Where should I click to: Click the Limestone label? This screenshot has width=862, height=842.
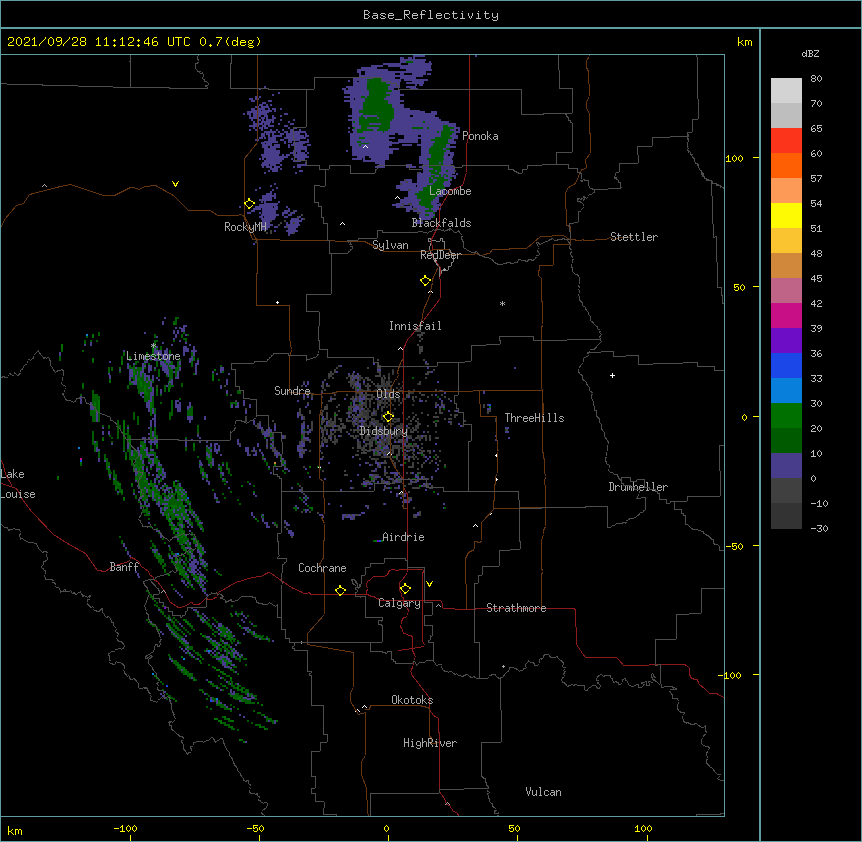tap(153, 356)
